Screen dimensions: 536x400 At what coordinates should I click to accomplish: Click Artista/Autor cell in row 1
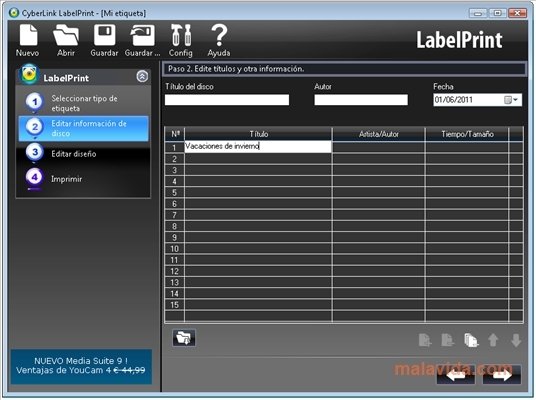[379, 147]
